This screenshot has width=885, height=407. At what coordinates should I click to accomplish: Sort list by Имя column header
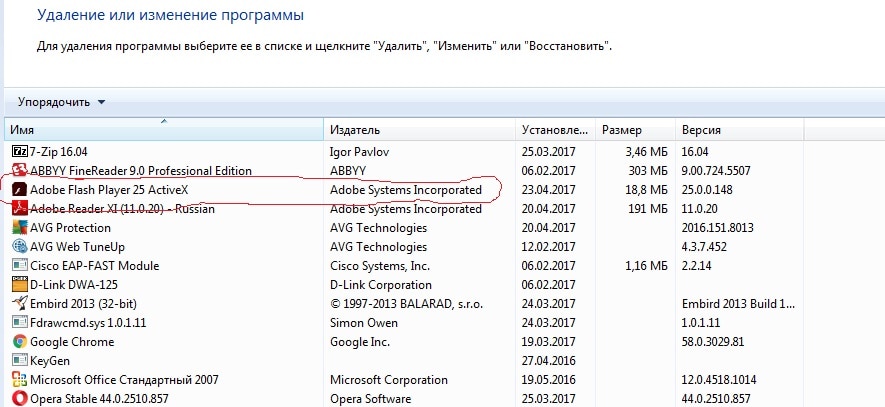point(164,130)
